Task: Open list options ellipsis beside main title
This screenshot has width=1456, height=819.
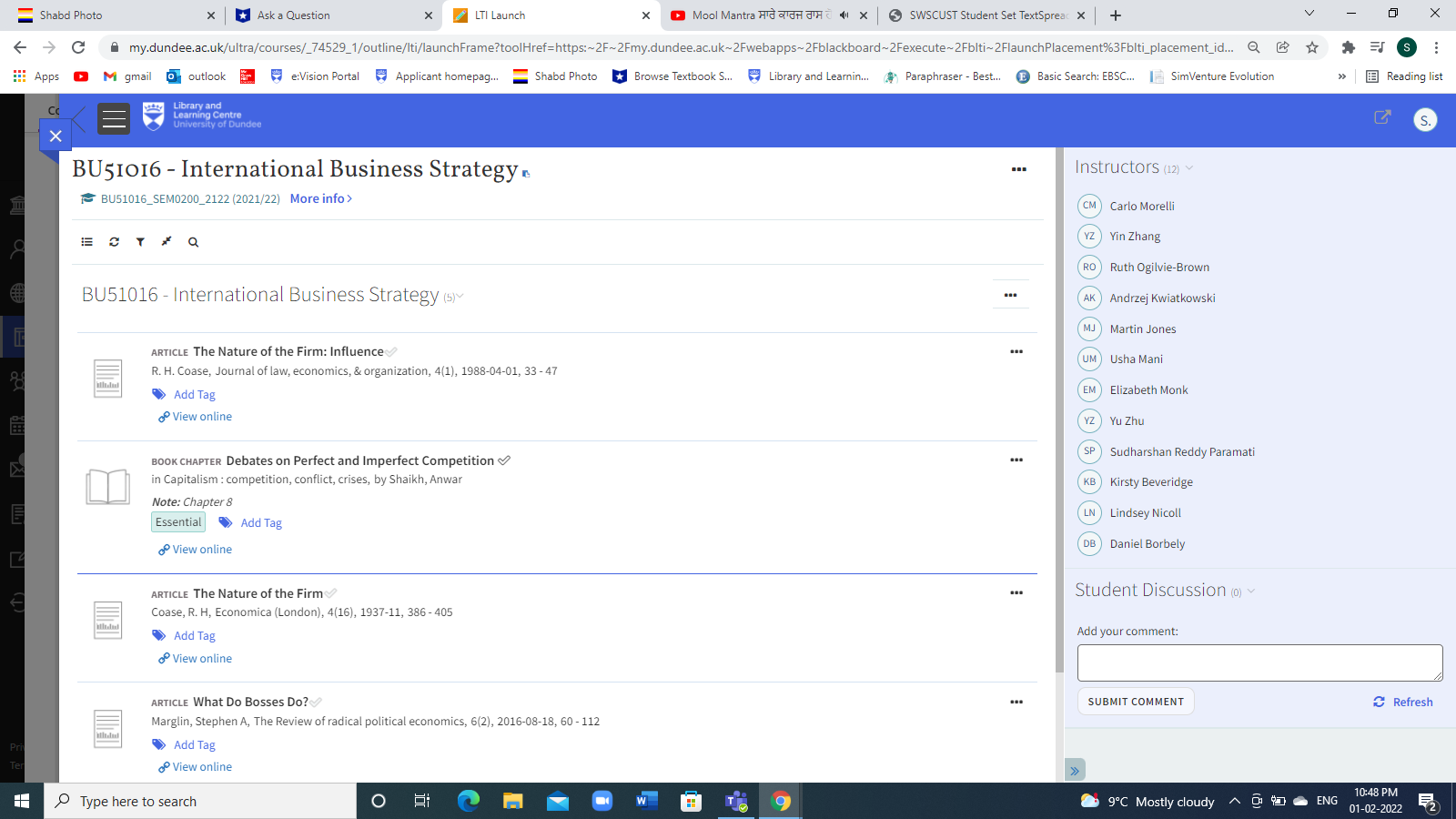Action: [x=1019, y=169]
